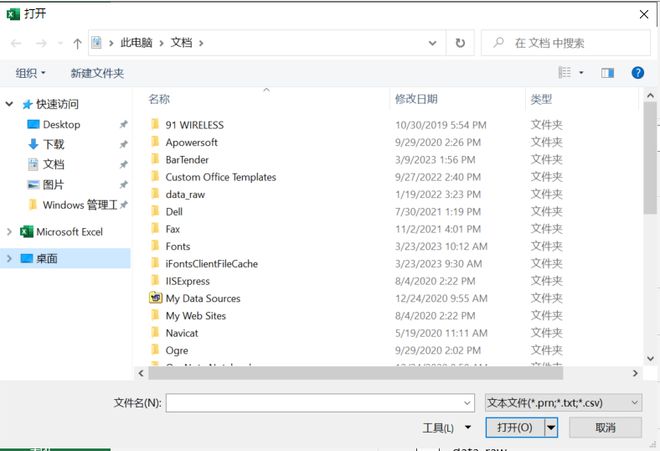
Task: Select the Dell folder
Action: point(174,212)
